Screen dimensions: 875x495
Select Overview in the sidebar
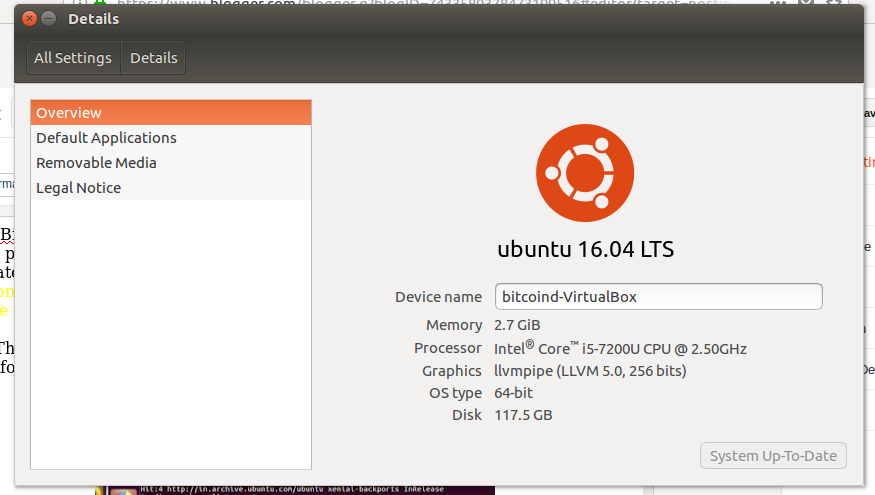pos(171,113)
